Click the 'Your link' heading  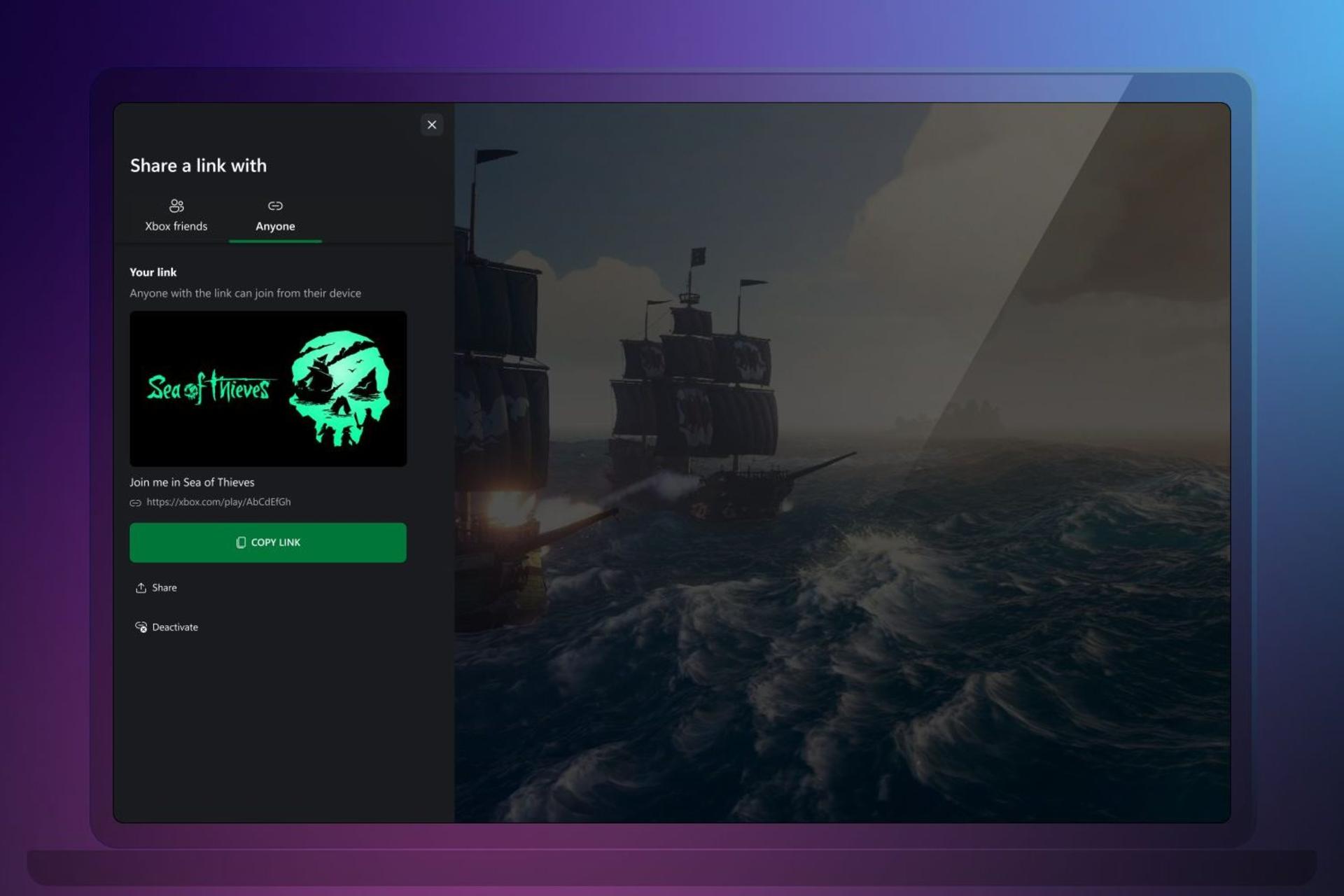[153, 272]
